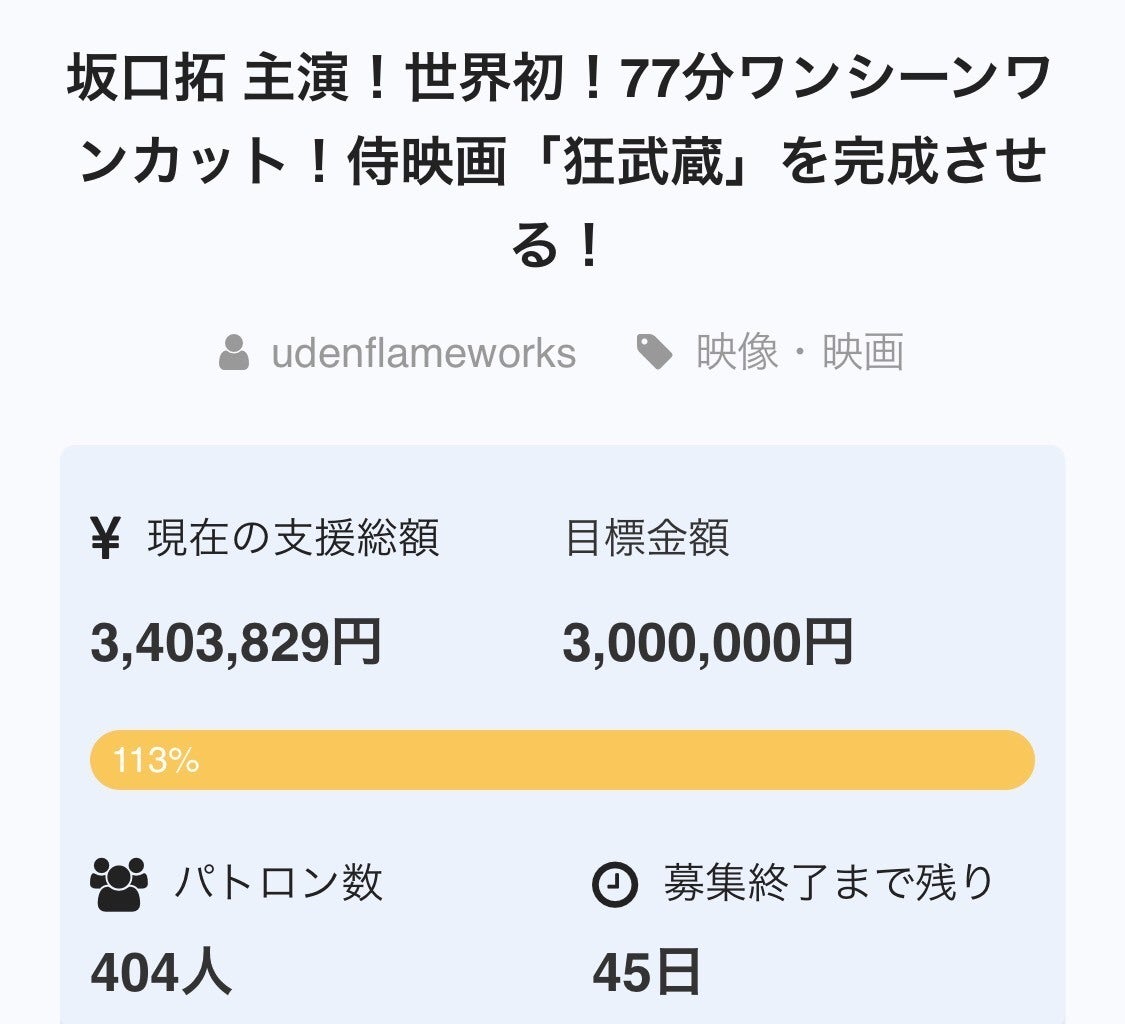
Task: Click the clock icon for remaining time
Action: coord(615,884)
